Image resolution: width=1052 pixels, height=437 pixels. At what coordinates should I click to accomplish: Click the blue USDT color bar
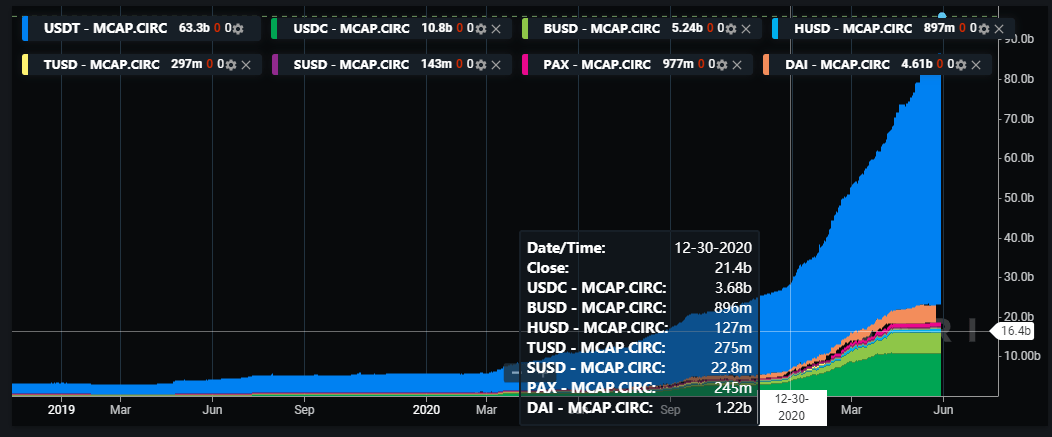25,29
